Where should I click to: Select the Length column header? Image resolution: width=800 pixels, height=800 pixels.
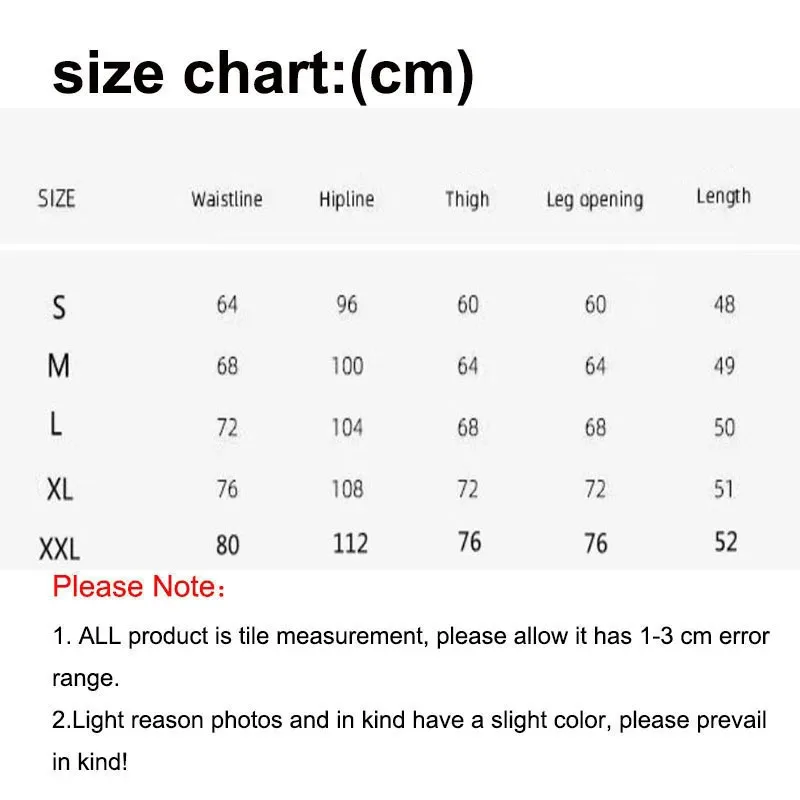tap(723, 196)
